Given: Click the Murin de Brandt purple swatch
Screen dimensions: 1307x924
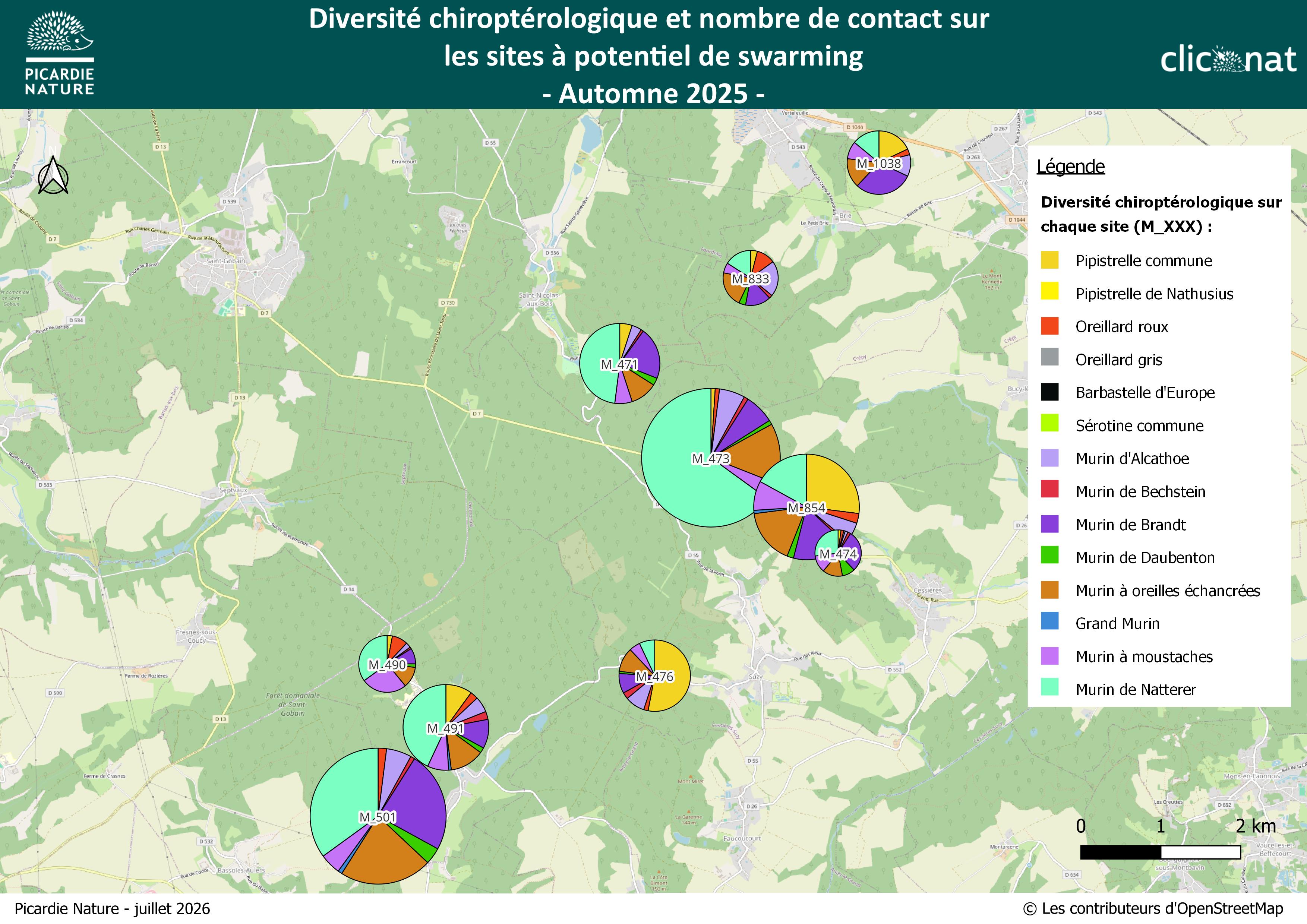Looking at the screenshot, I should (x=1050, y=524).
